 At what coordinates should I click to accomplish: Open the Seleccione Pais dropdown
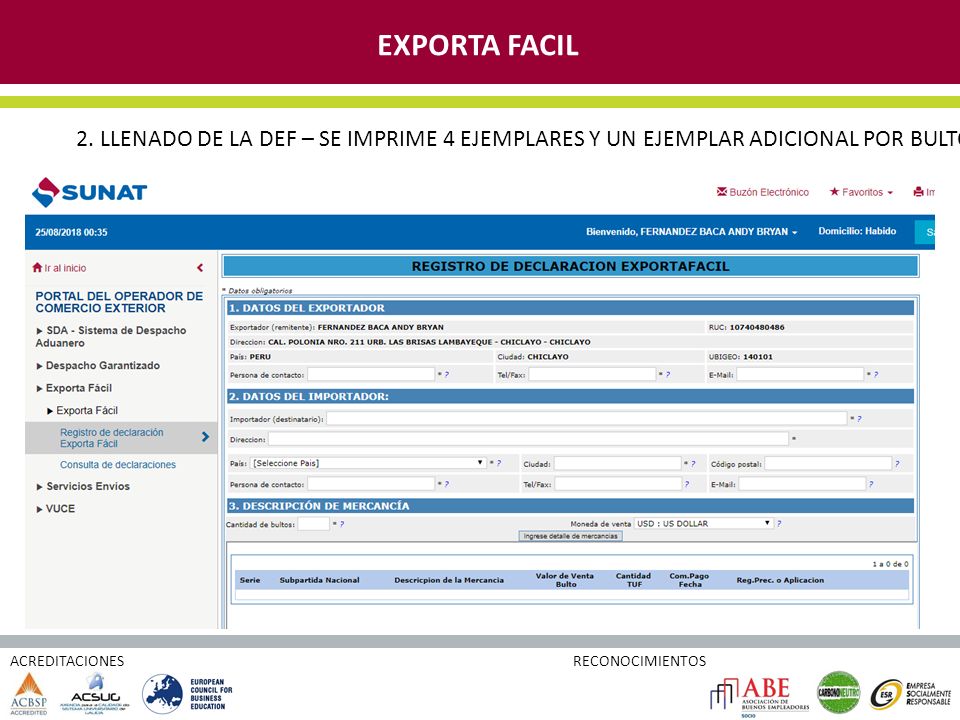[x=368, y=463]
